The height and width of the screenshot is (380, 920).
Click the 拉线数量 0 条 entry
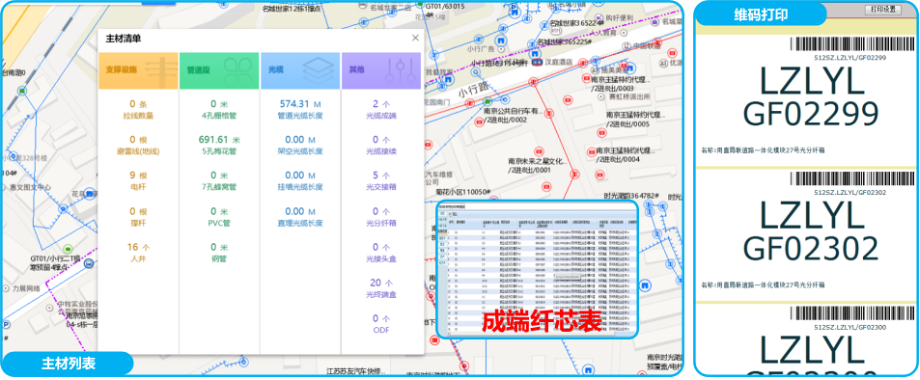pyautogui.click(x=138, y=109)
